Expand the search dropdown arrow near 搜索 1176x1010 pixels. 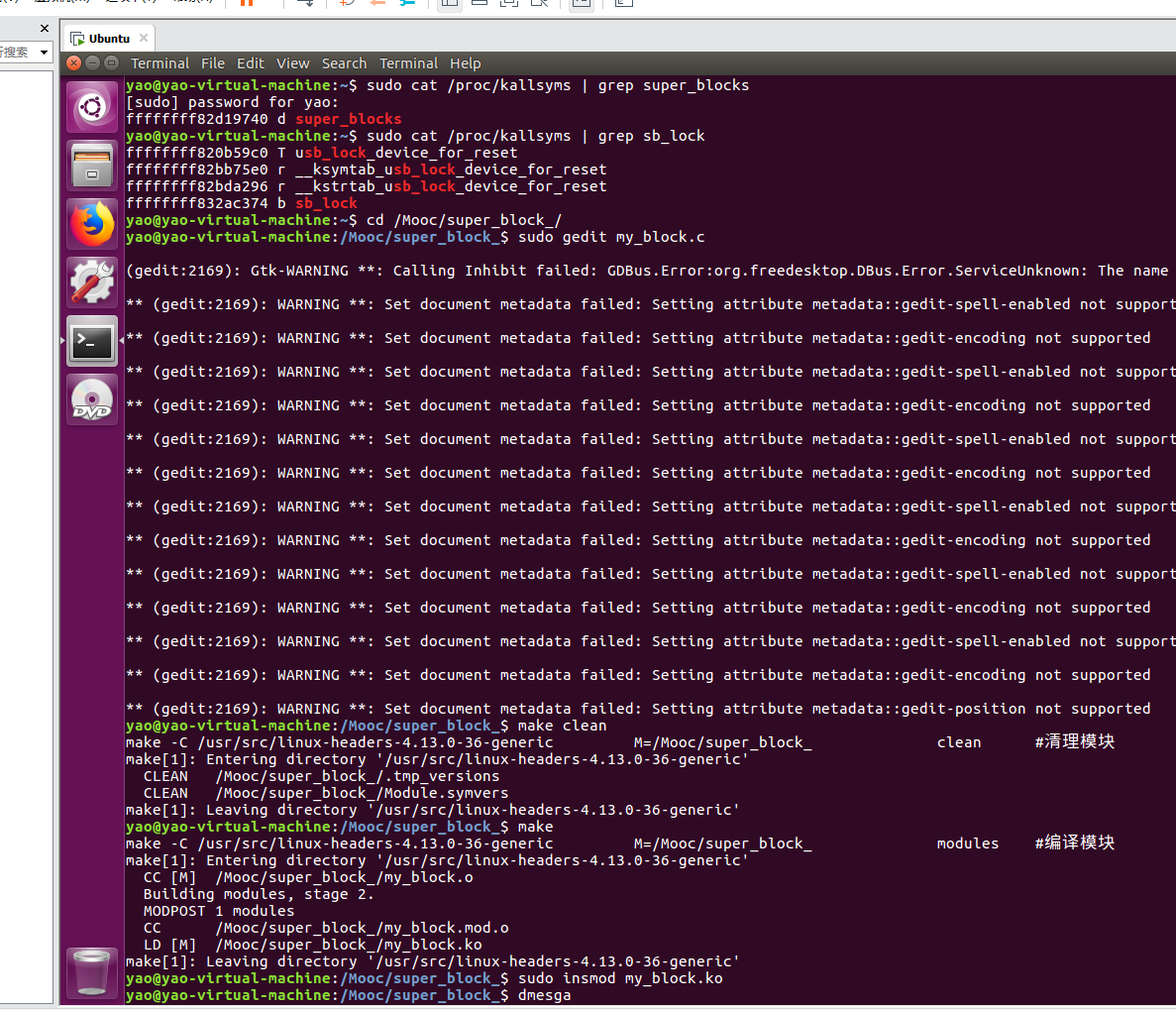click(43, 52)
